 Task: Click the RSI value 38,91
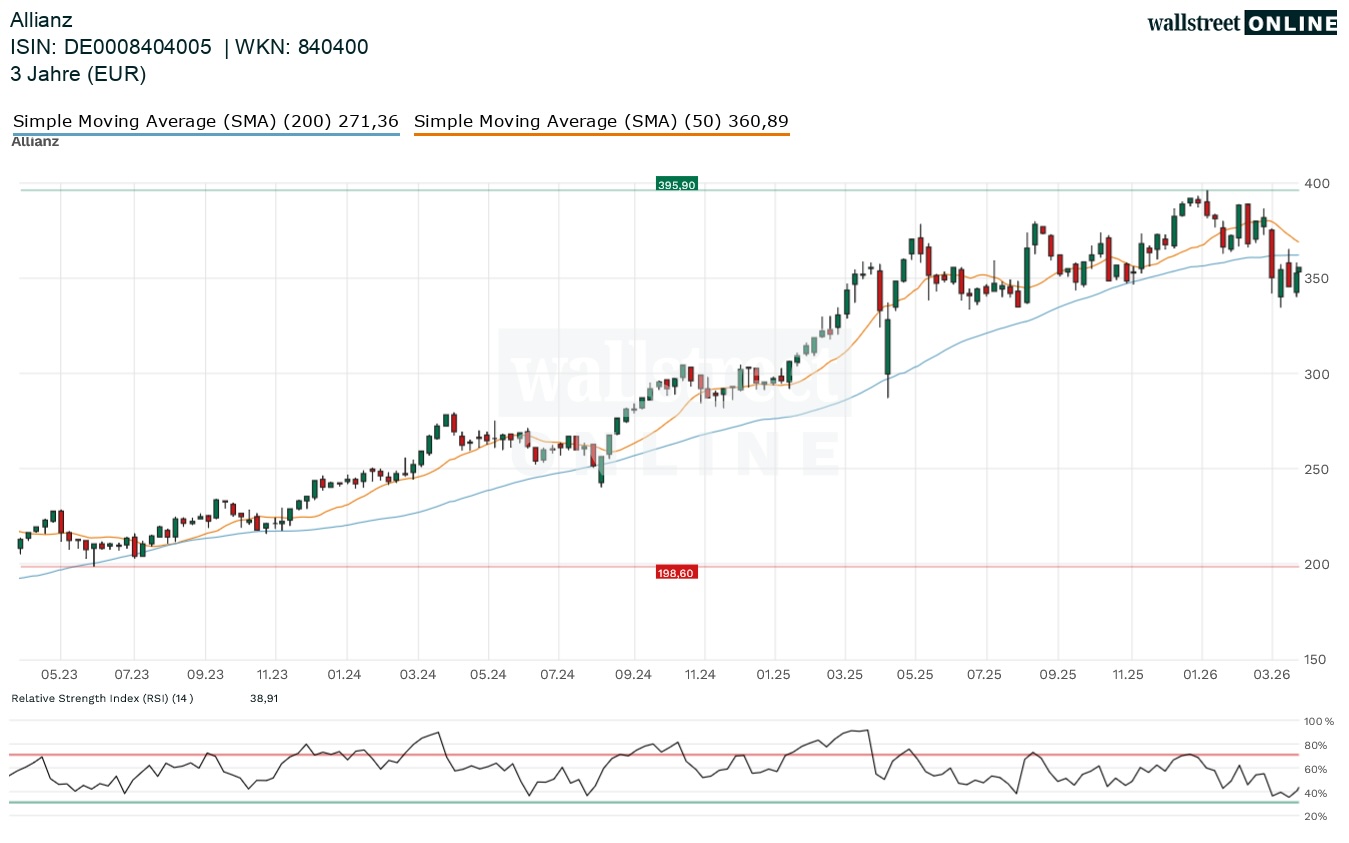[264, 698]
